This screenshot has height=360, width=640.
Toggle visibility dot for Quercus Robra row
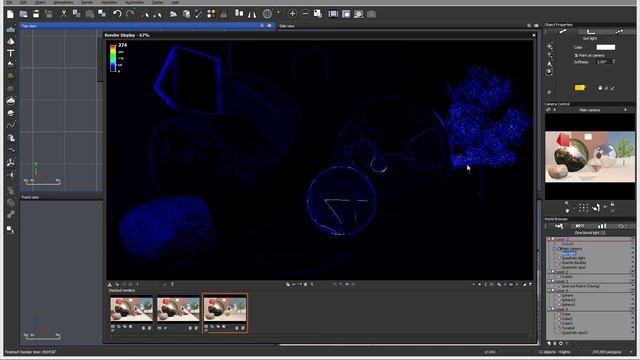tap(633, 286)
